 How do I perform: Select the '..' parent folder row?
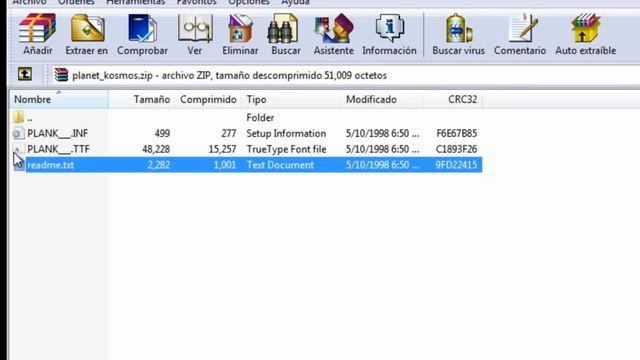(x=246, y=118)
